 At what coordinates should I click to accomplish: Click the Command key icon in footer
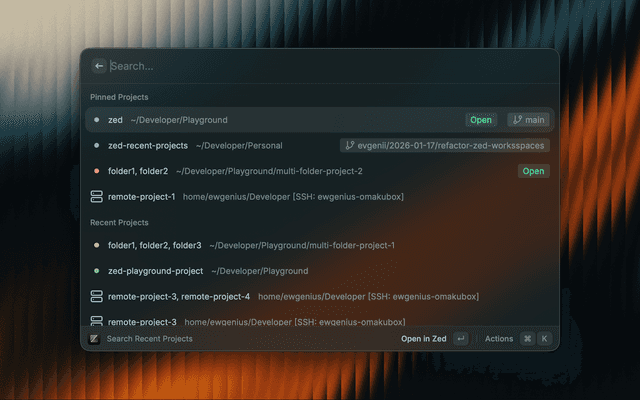527,339
